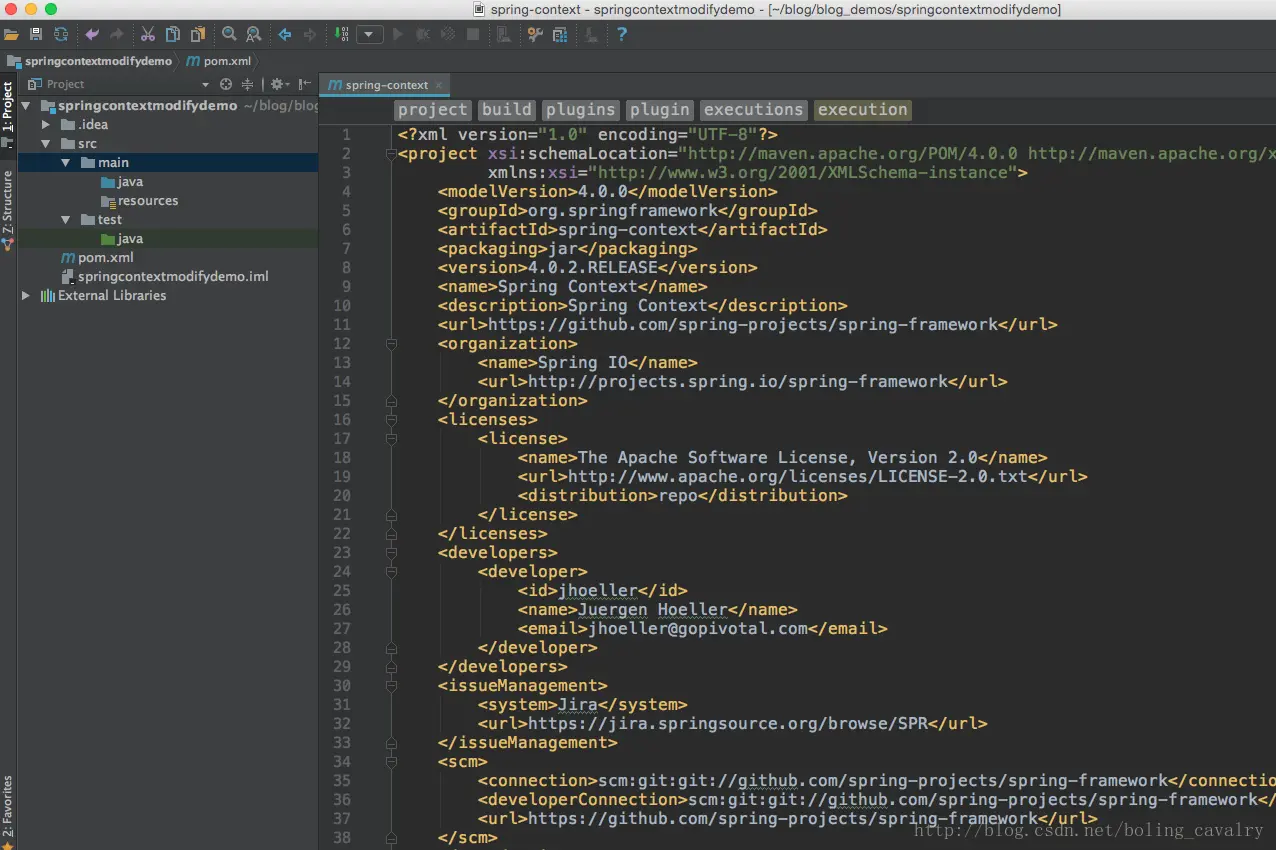Fold the organization tag on line 12

pos(391,344)
